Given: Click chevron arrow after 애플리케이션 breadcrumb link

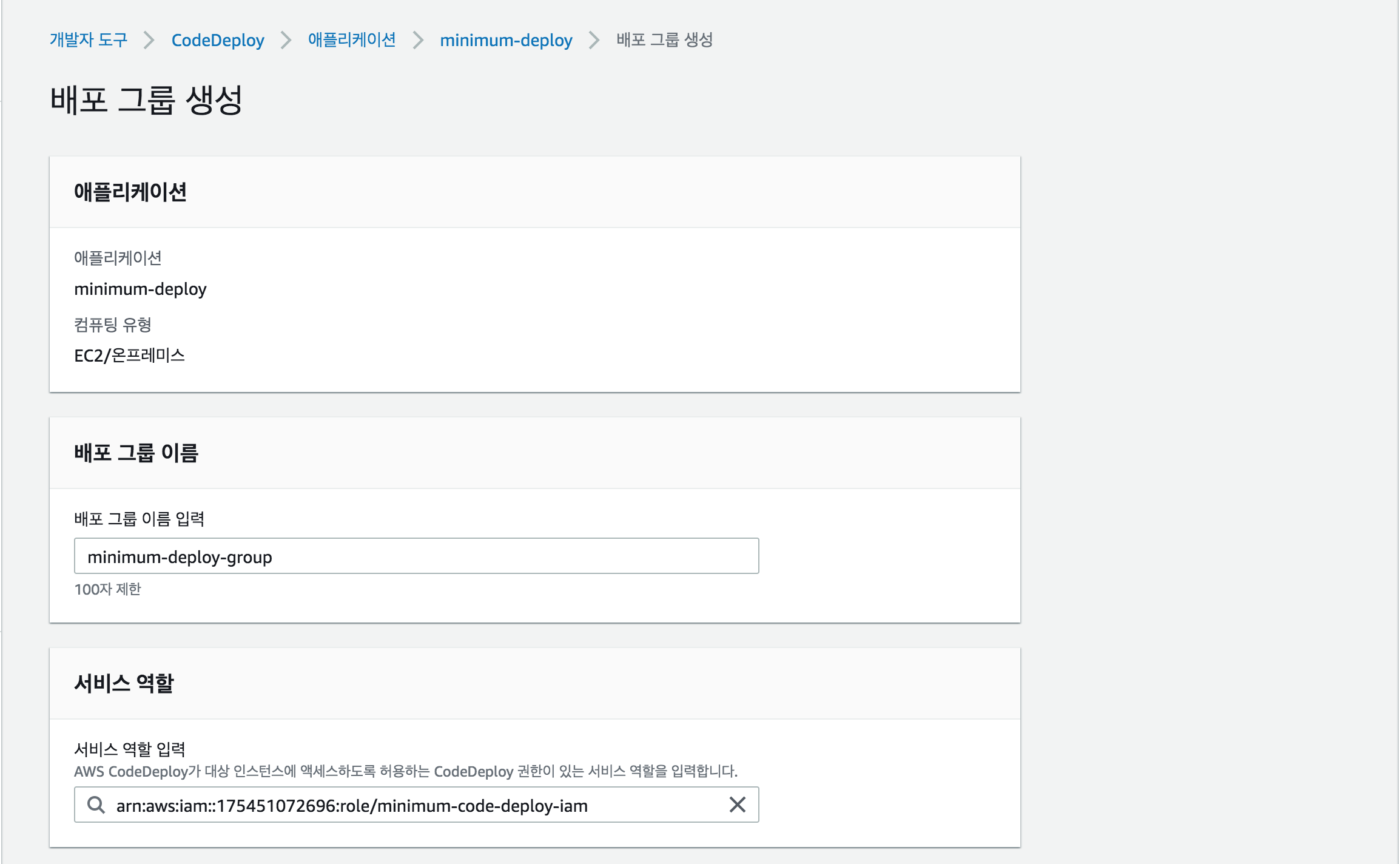Looking at the screenshot, I should coord(418,40).
